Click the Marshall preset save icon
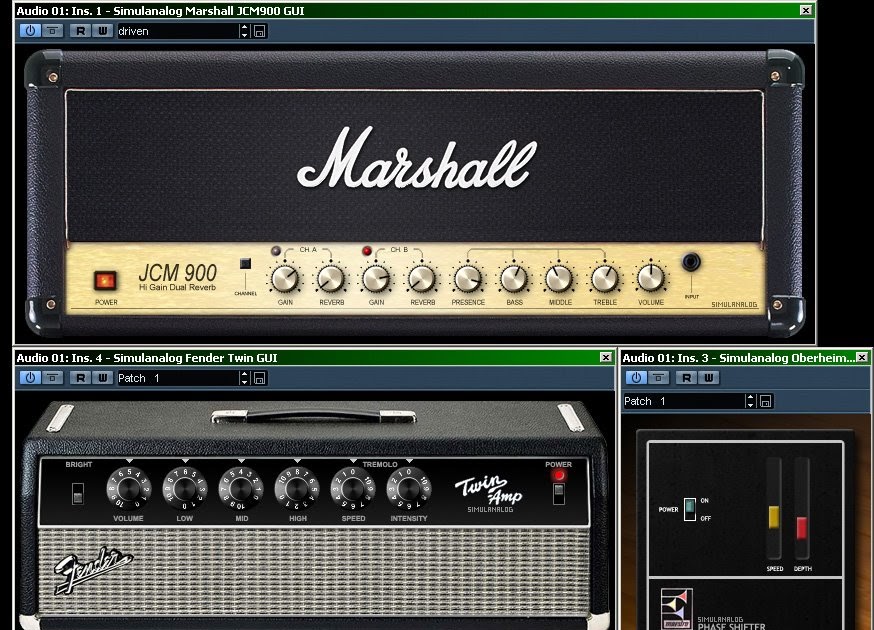The height and width of the screenshot is (630, 874). pos(260,31)
